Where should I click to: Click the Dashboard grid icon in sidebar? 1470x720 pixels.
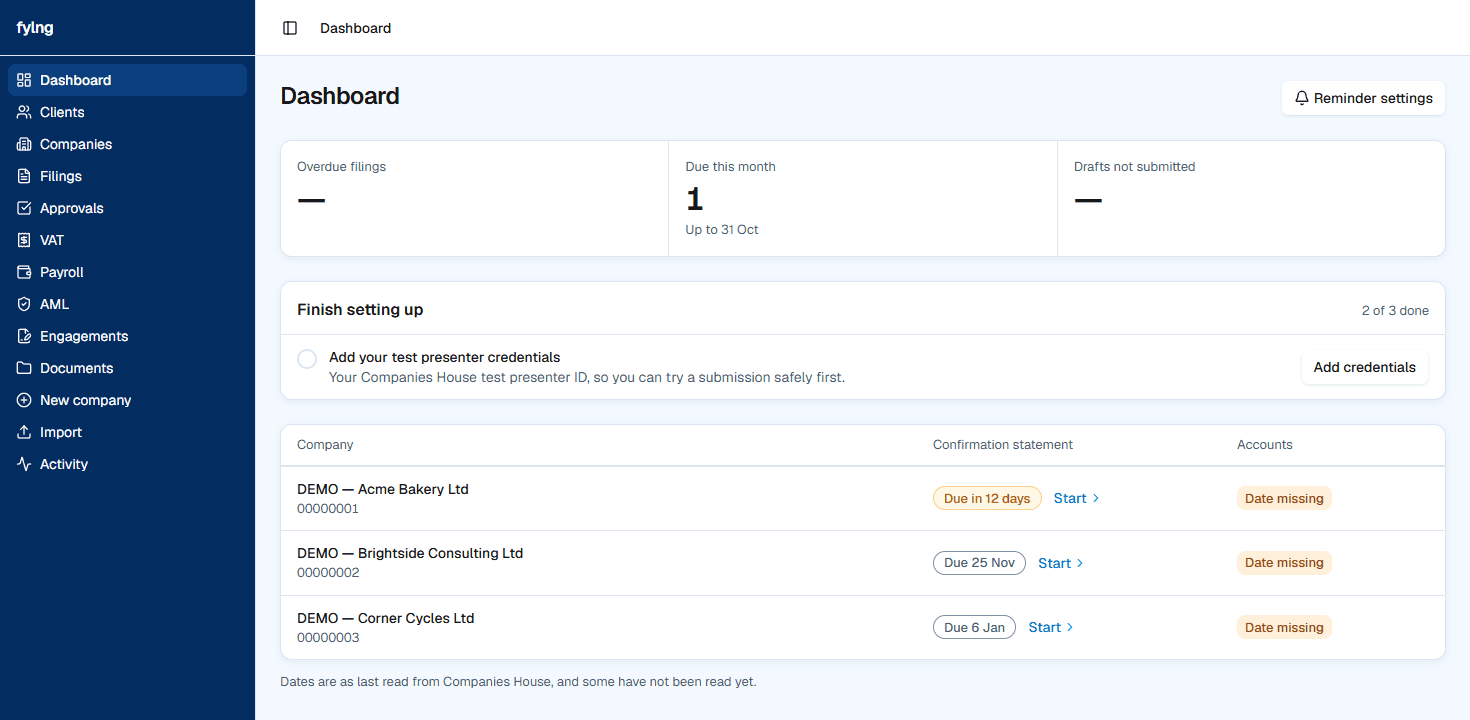[x=24, y=80]
